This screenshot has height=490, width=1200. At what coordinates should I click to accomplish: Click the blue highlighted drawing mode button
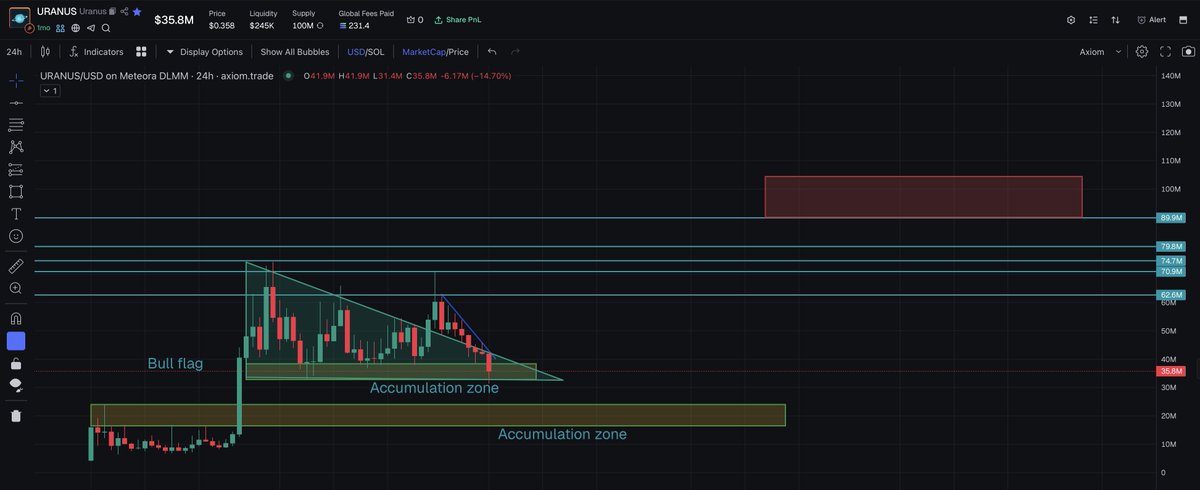(16, 341)
